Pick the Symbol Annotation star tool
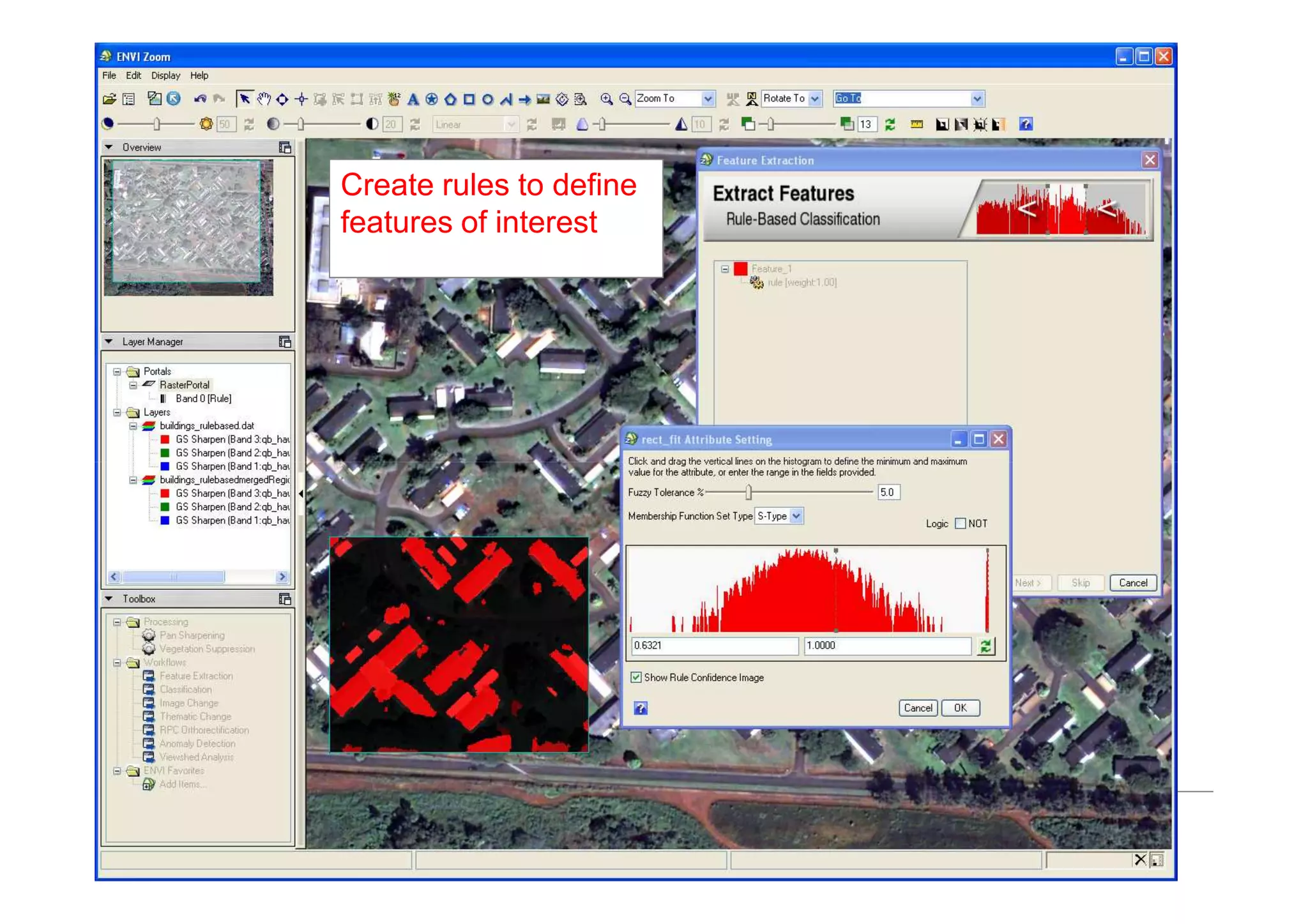This screenshot has height=924, width=1308. coord(432,99)
